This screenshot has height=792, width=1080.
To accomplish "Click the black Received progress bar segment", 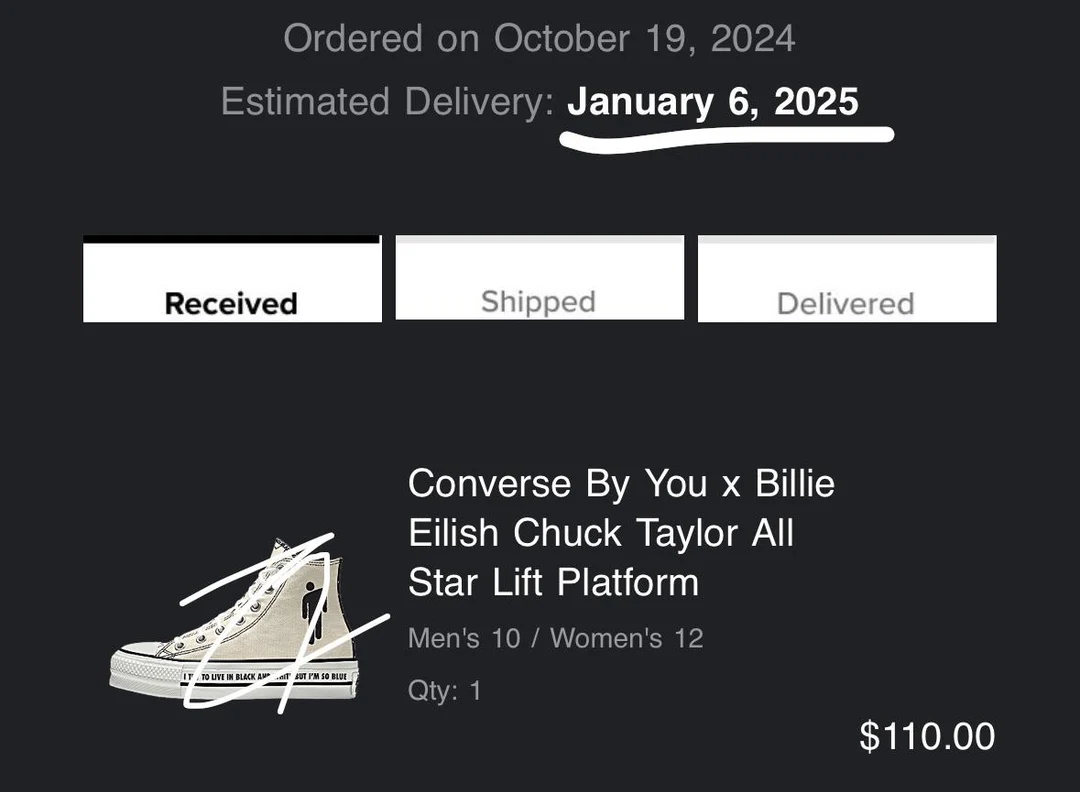I will (232, 240).
